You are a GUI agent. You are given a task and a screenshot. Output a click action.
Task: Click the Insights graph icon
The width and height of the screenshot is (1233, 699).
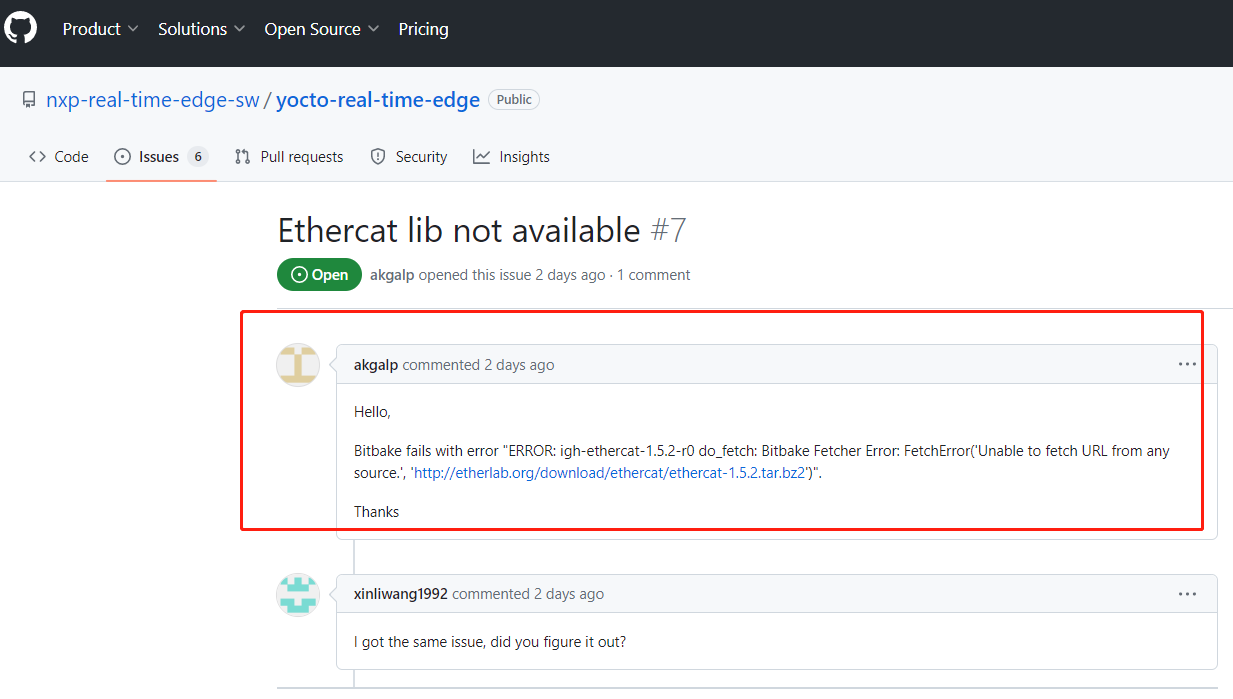tap(482, 157)
